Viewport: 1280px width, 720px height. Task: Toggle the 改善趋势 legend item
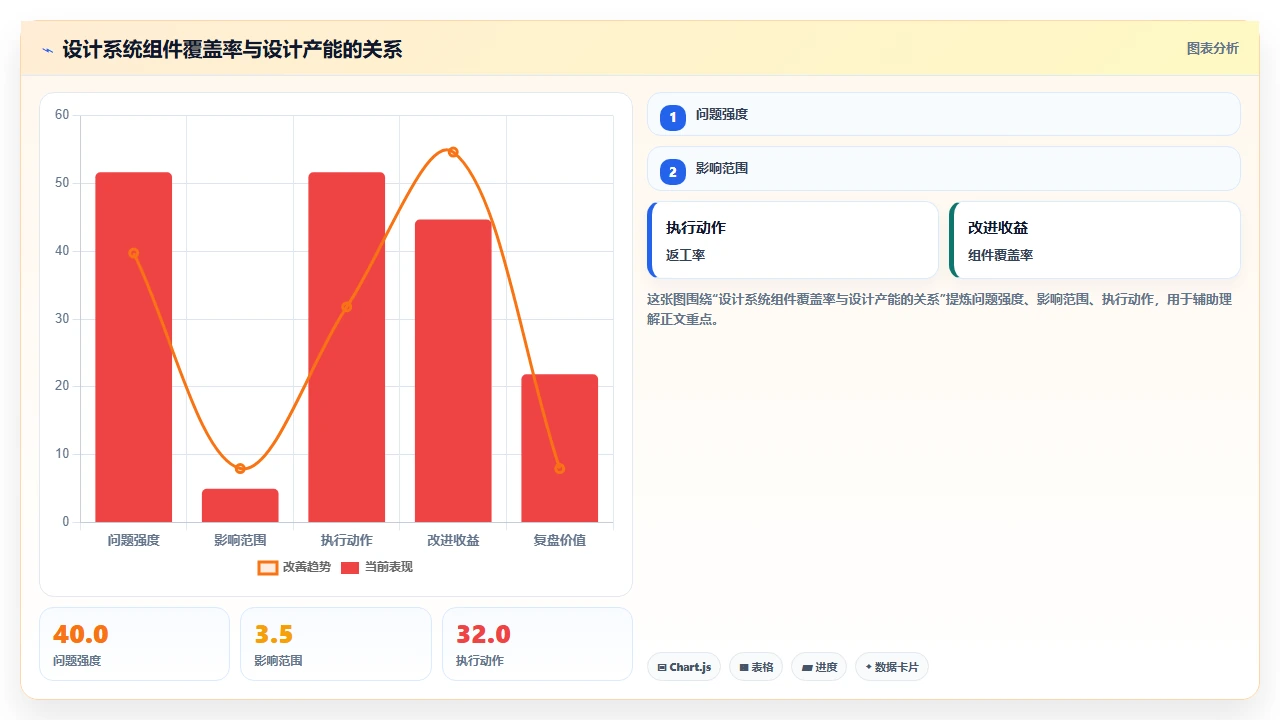(x=294, y=567)
